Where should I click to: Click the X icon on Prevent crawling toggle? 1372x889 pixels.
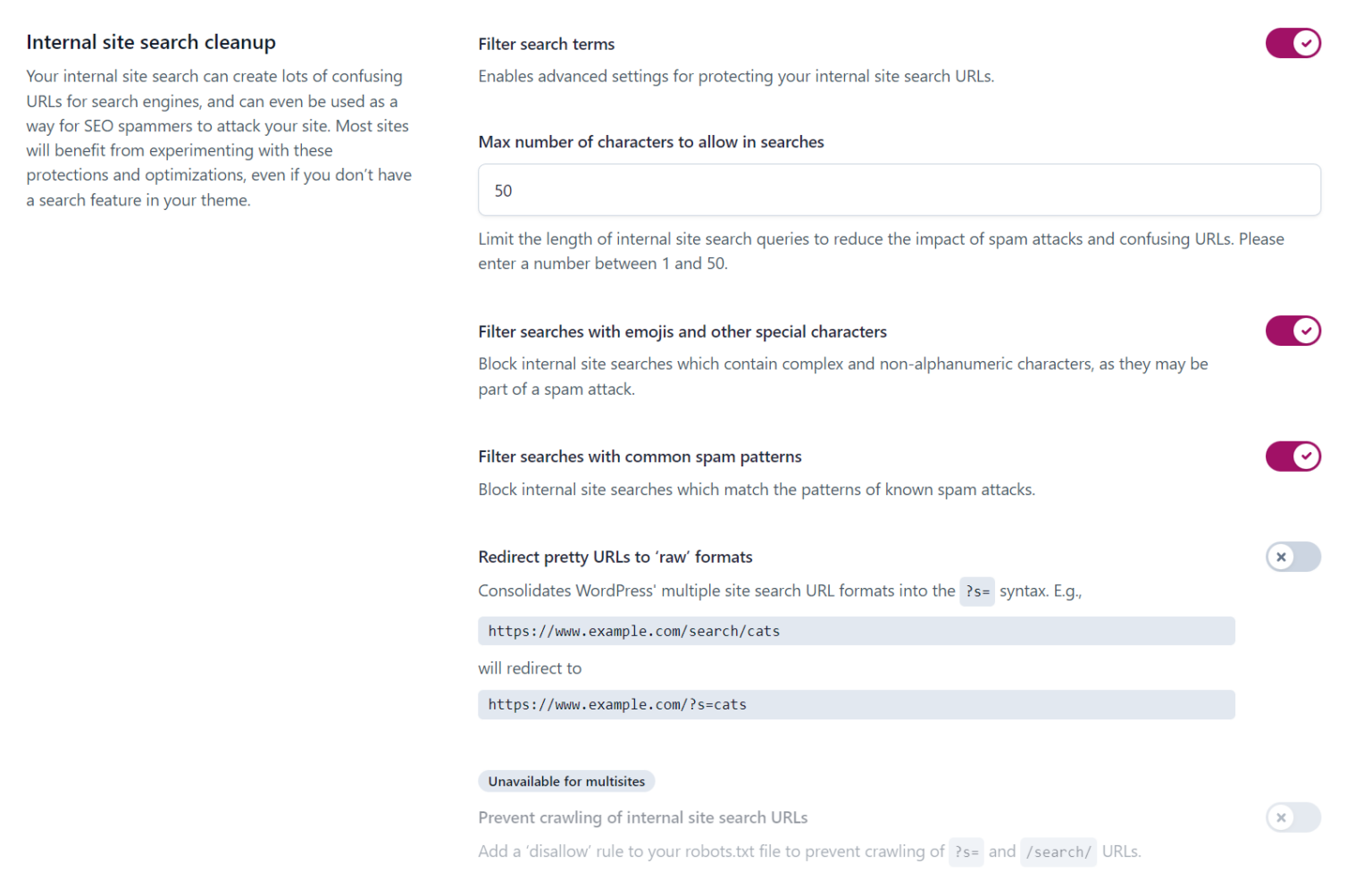[x=1283, y=818]
